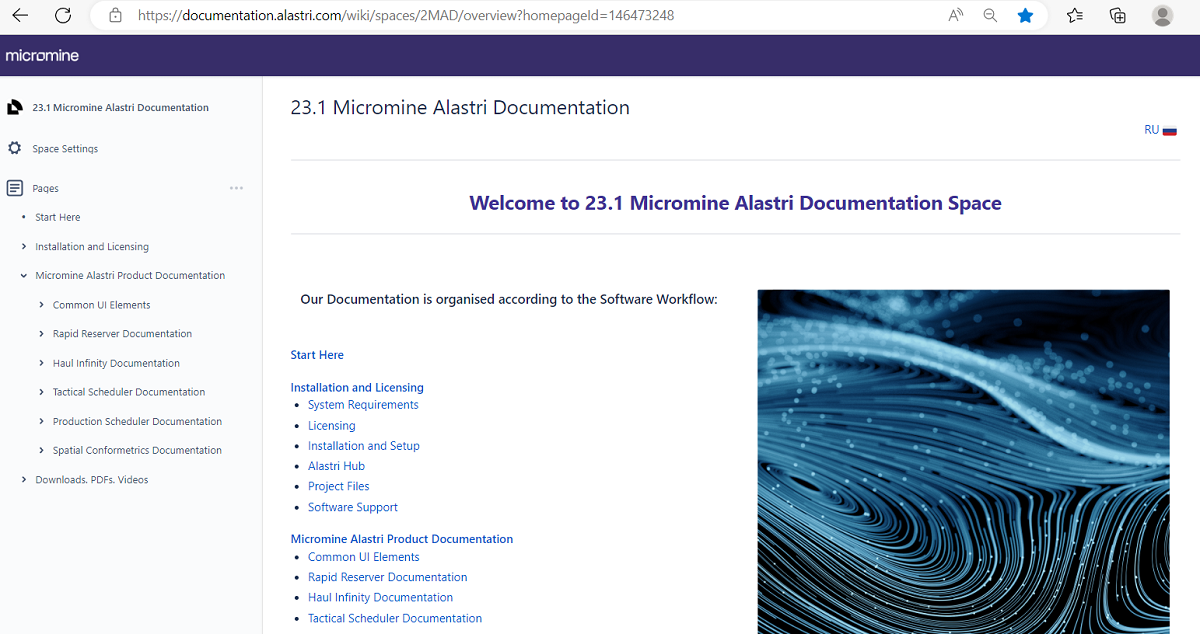Switch language with RU link
Image resolution: width=1200 pixels, height=634 pixels.
click(x=1152, y=130)
